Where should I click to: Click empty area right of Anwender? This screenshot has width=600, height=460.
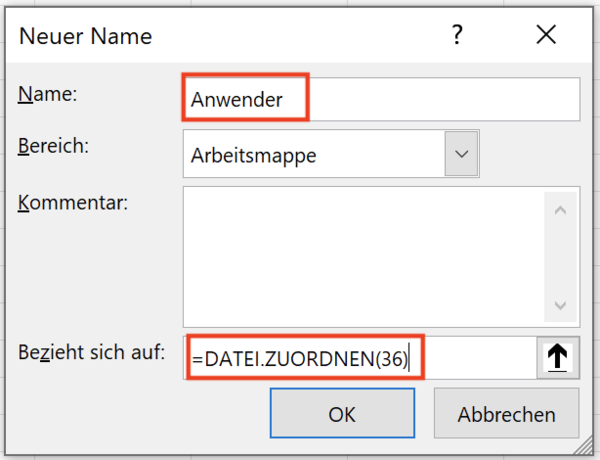pos(440,100)
